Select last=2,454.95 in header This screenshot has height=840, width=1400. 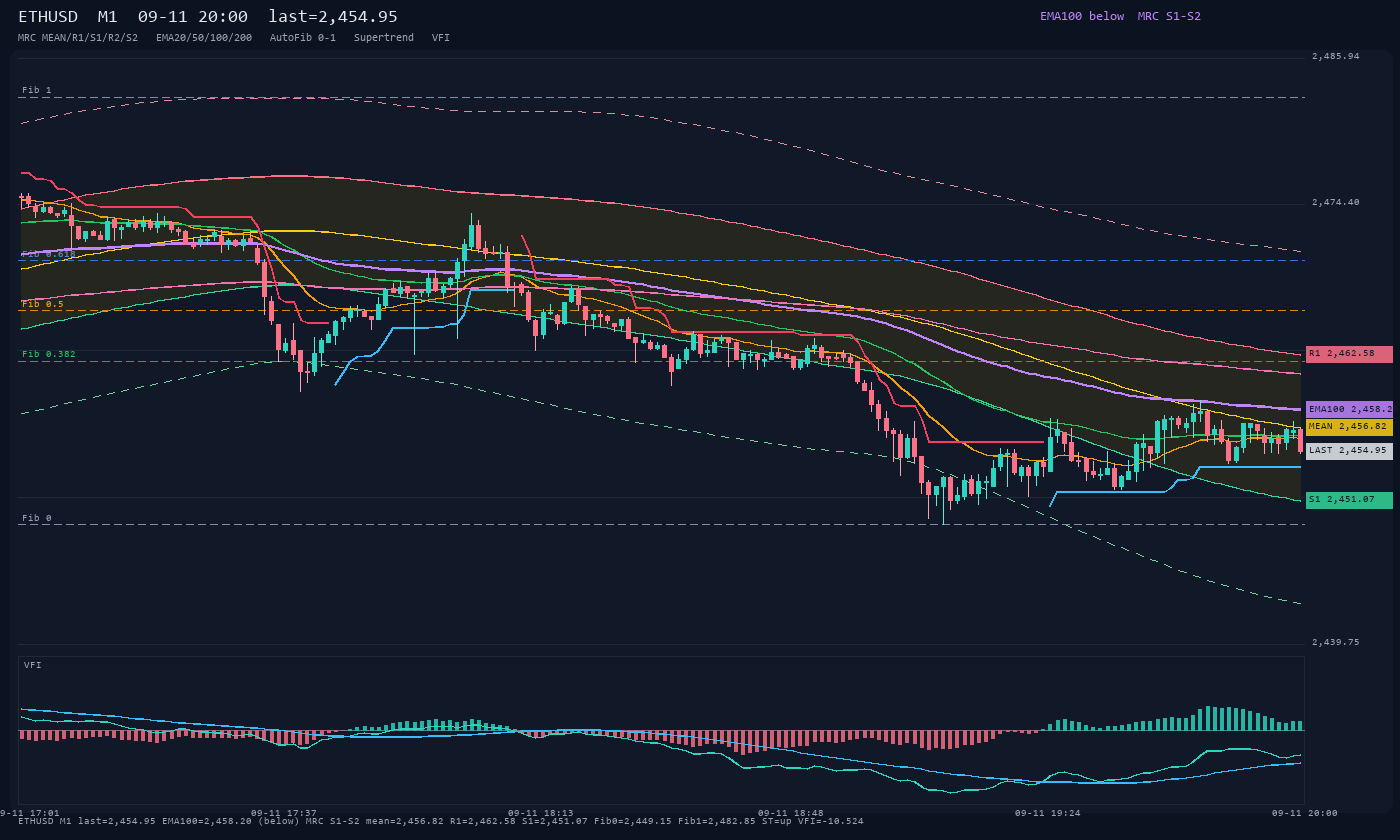click(333, 17)
